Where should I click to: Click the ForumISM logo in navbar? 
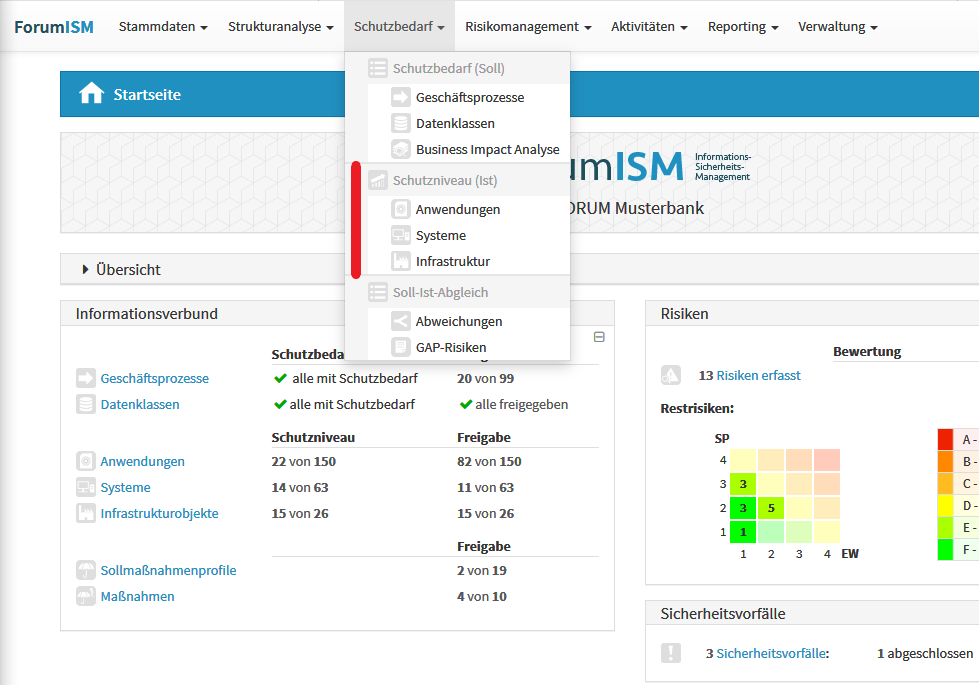coord(54,27)
